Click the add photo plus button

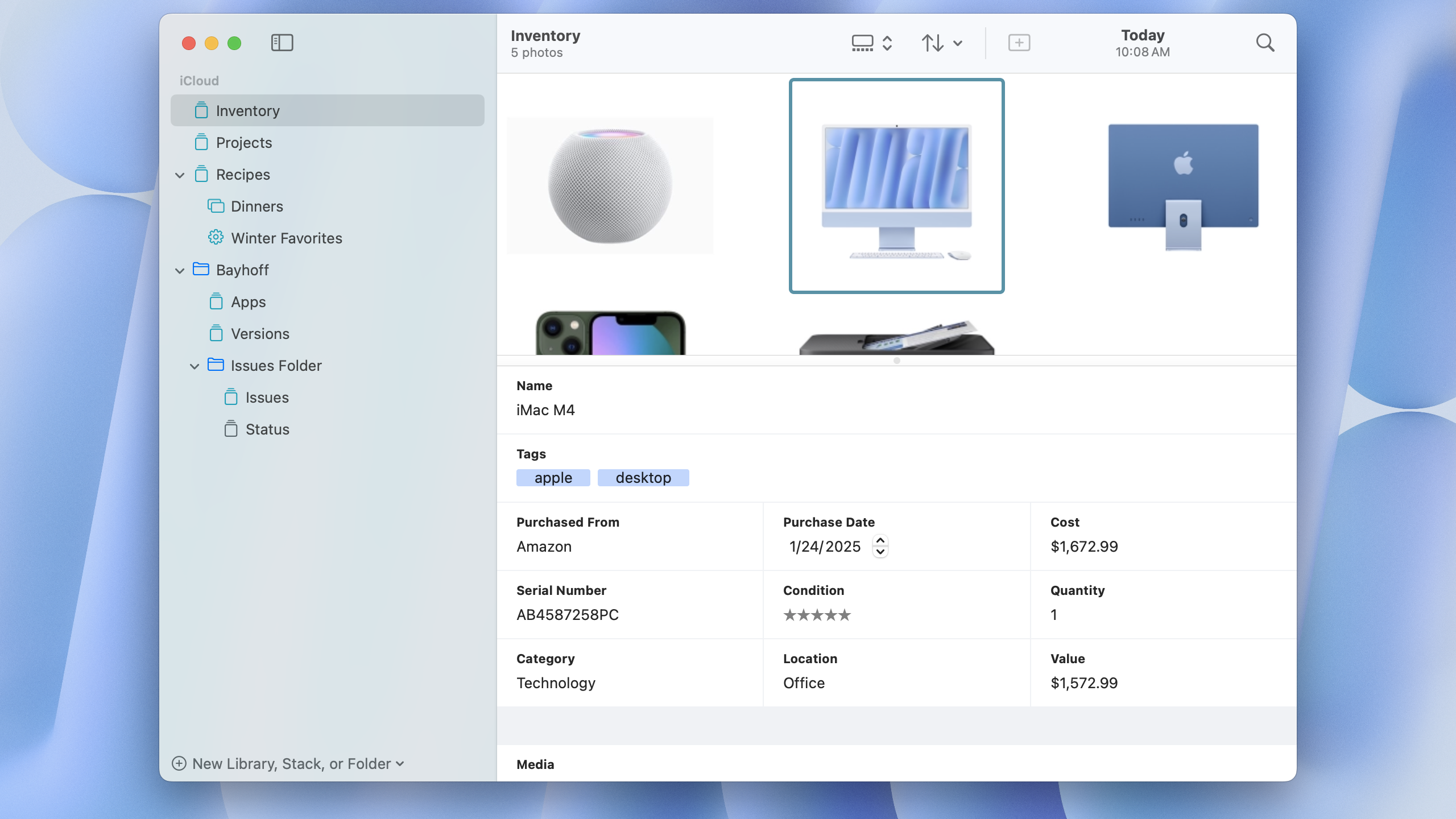[1019, 43]
